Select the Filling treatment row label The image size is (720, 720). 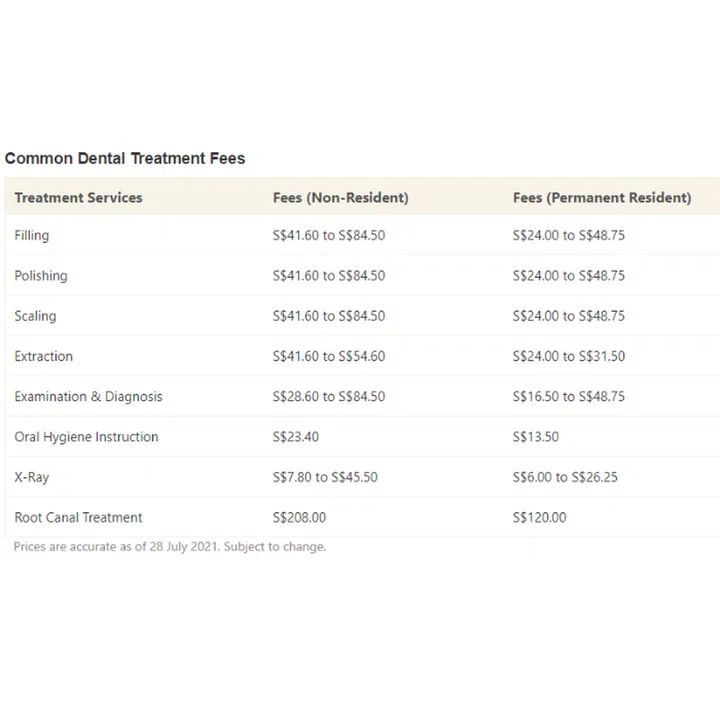[x=32, y=236]
